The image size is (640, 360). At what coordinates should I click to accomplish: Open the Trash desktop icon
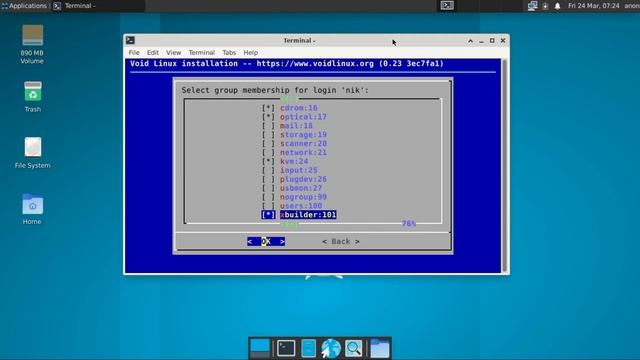coord(32,97)
